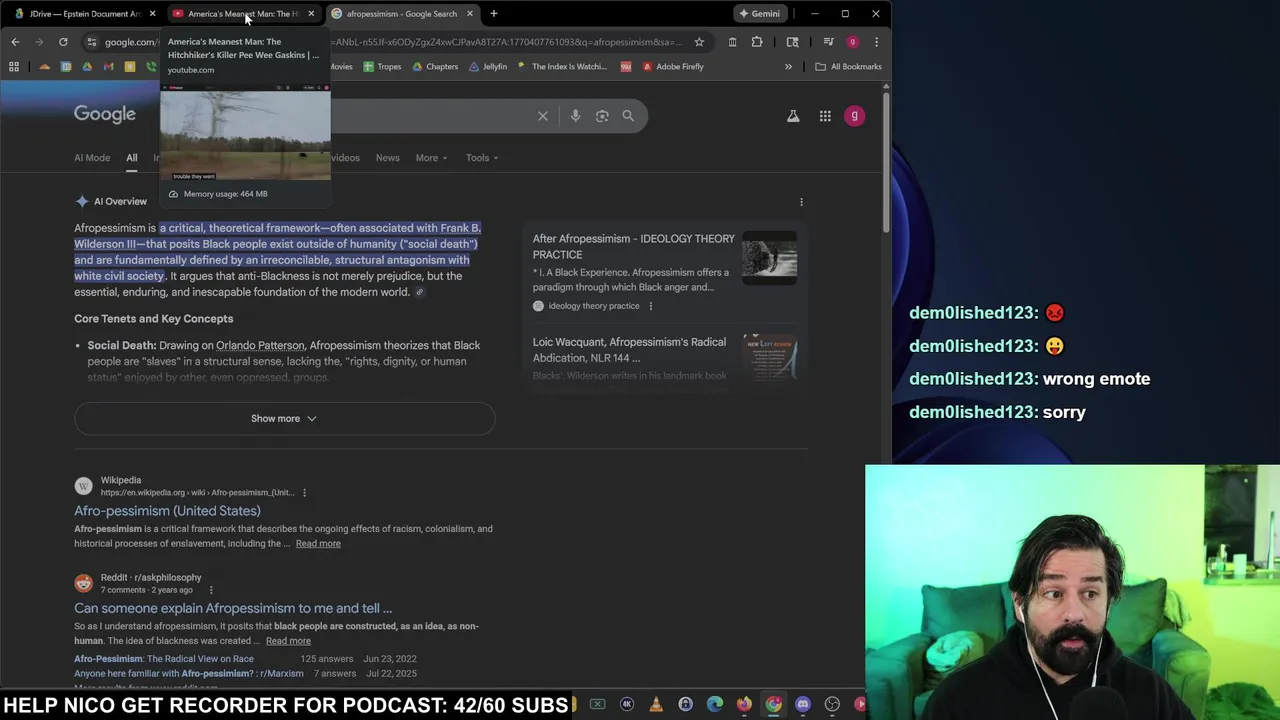Open the Adobe Firefly bookmark
The image size is (1280, 720).
pyautogui.click(x=673, y=67)
